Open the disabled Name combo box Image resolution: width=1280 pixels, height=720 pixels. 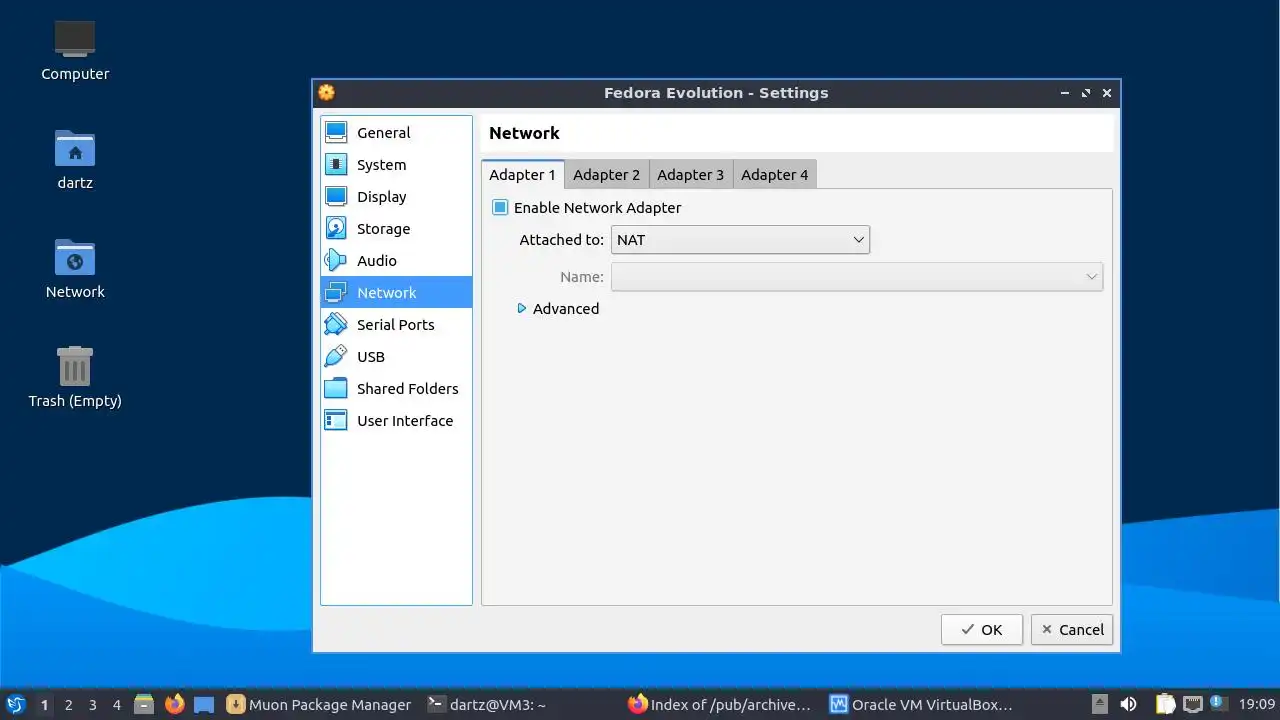(857, 277)
